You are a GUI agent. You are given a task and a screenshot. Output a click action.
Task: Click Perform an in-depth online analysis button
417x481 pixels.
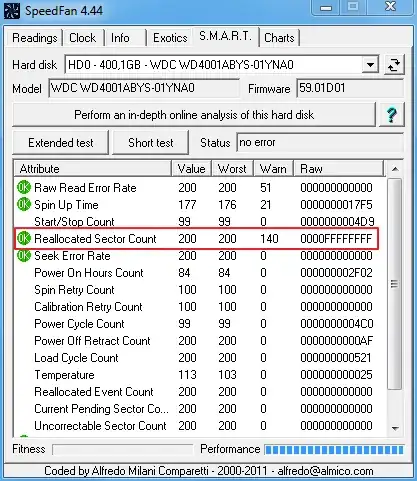[x=194, y=115]
